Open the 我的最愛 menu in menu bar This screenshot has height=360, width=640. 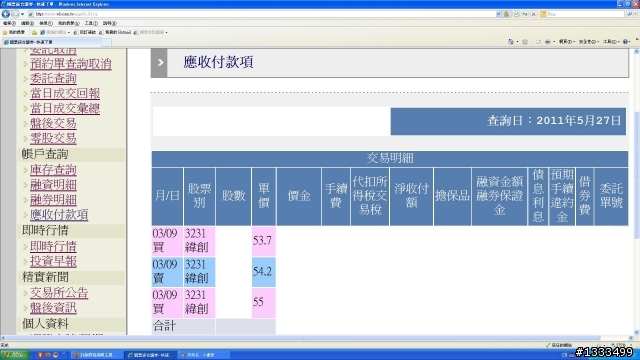(69, 23)
